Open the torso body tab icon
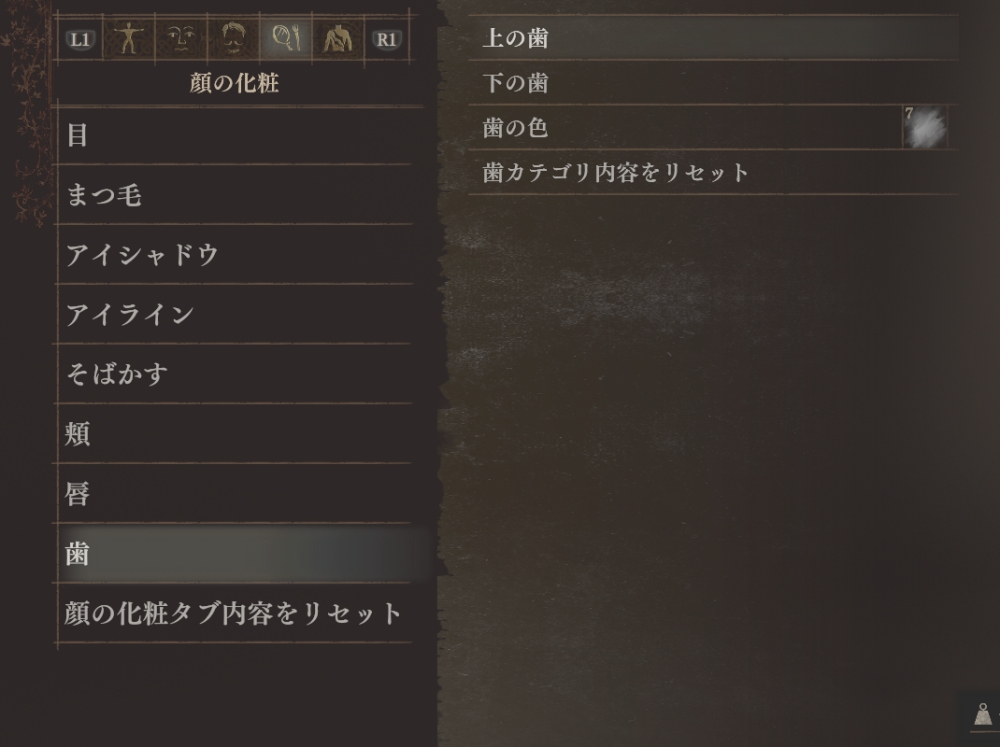The height and width of the screenshot is (747, 1000). [338, 39]
